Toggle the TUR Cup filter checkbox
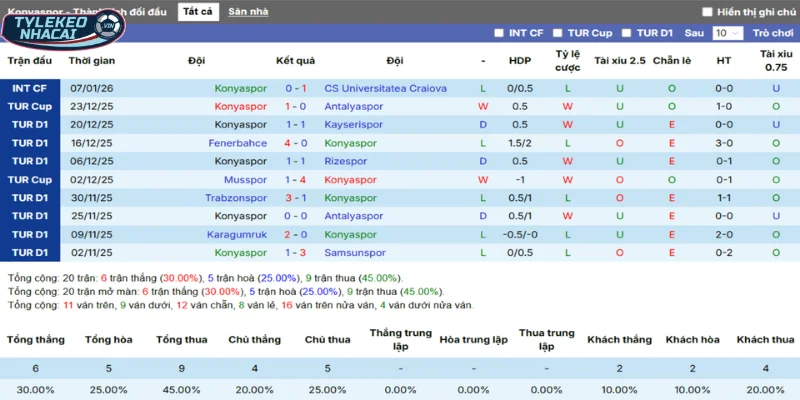The height and width of the screenshot is (400, 800). tap(559, 33)
